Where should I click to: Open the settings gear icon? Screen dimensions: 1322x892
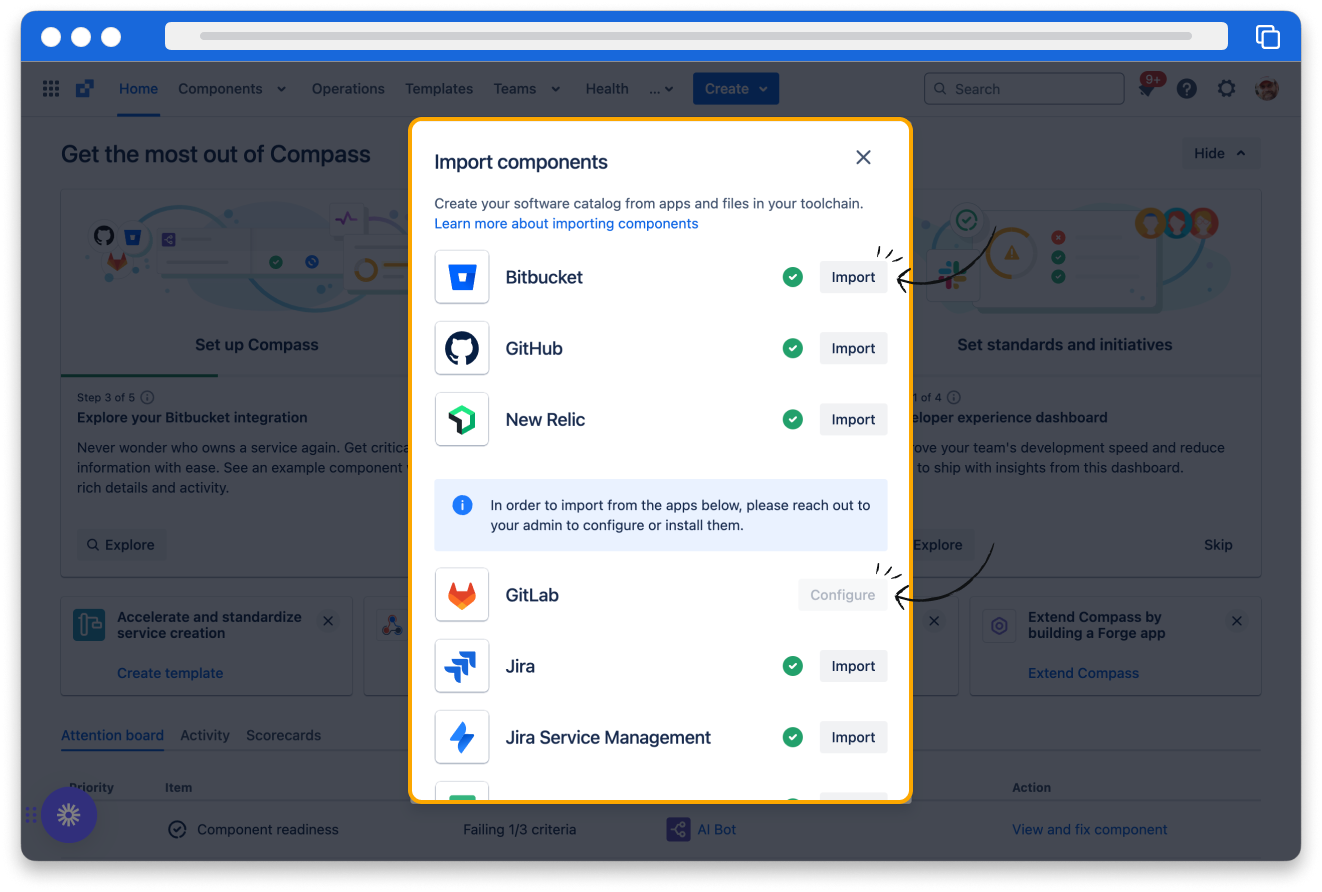pyautogui.click(x=1227, y=89)
